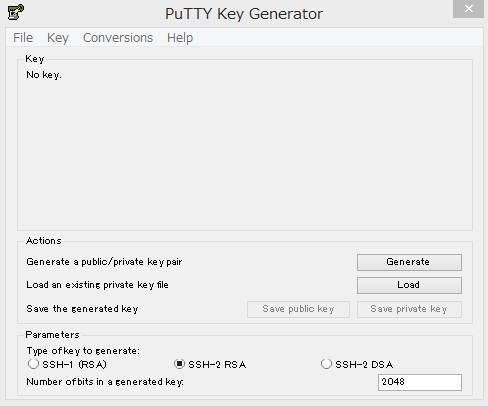The height and width of the screenshot is (407, 488).
Task: Click the Generate button
Action: 409,262
